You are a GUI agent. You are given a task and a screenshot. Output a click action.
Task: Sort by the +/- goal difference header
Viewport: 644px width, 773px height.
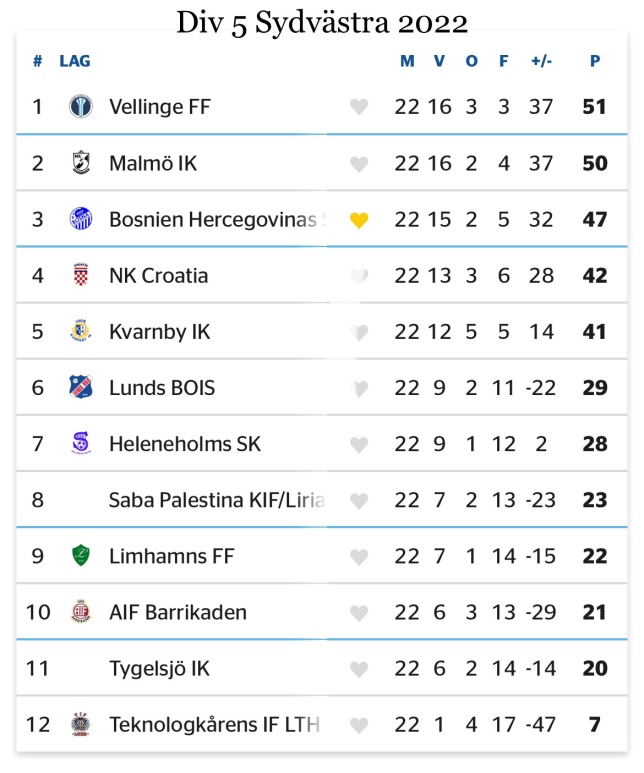tap(541, 61)
